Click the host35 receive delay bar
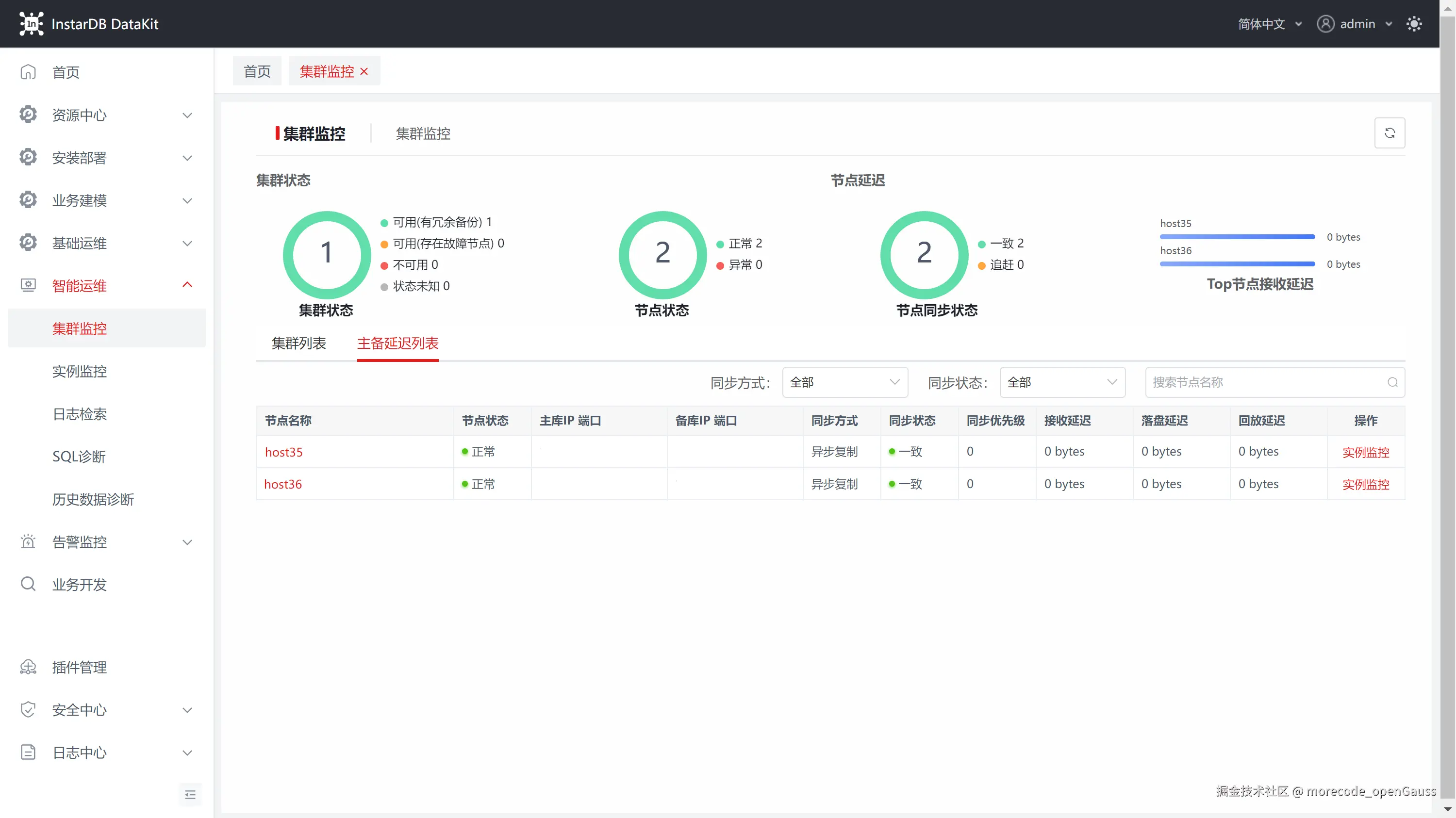1456x818 pixels. click(x=1237, y=237)
